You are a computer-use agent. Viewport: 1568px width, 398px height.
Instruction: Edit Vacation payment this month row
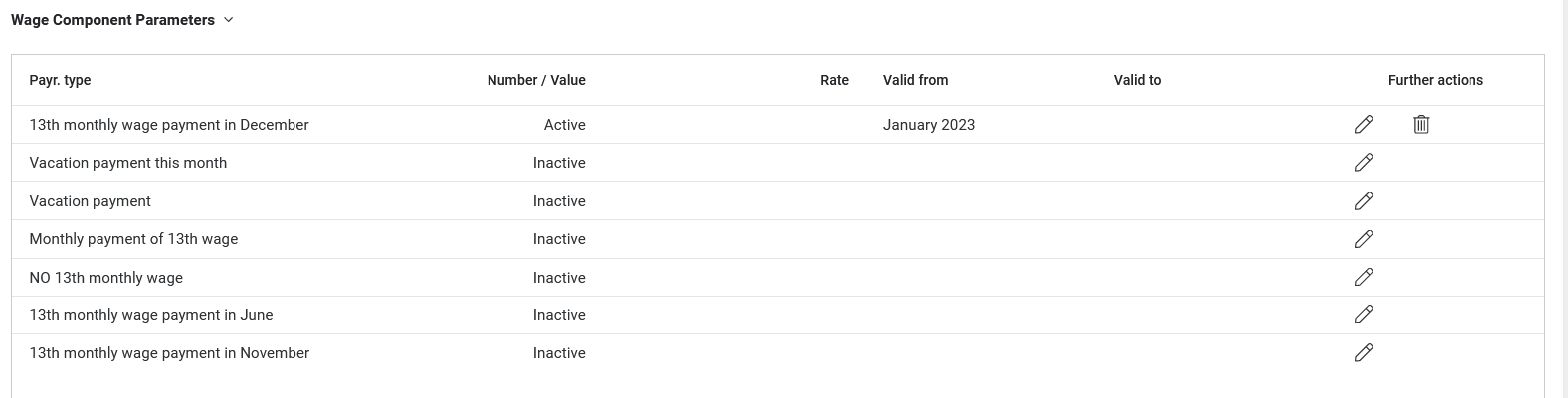pos(1364,163)
